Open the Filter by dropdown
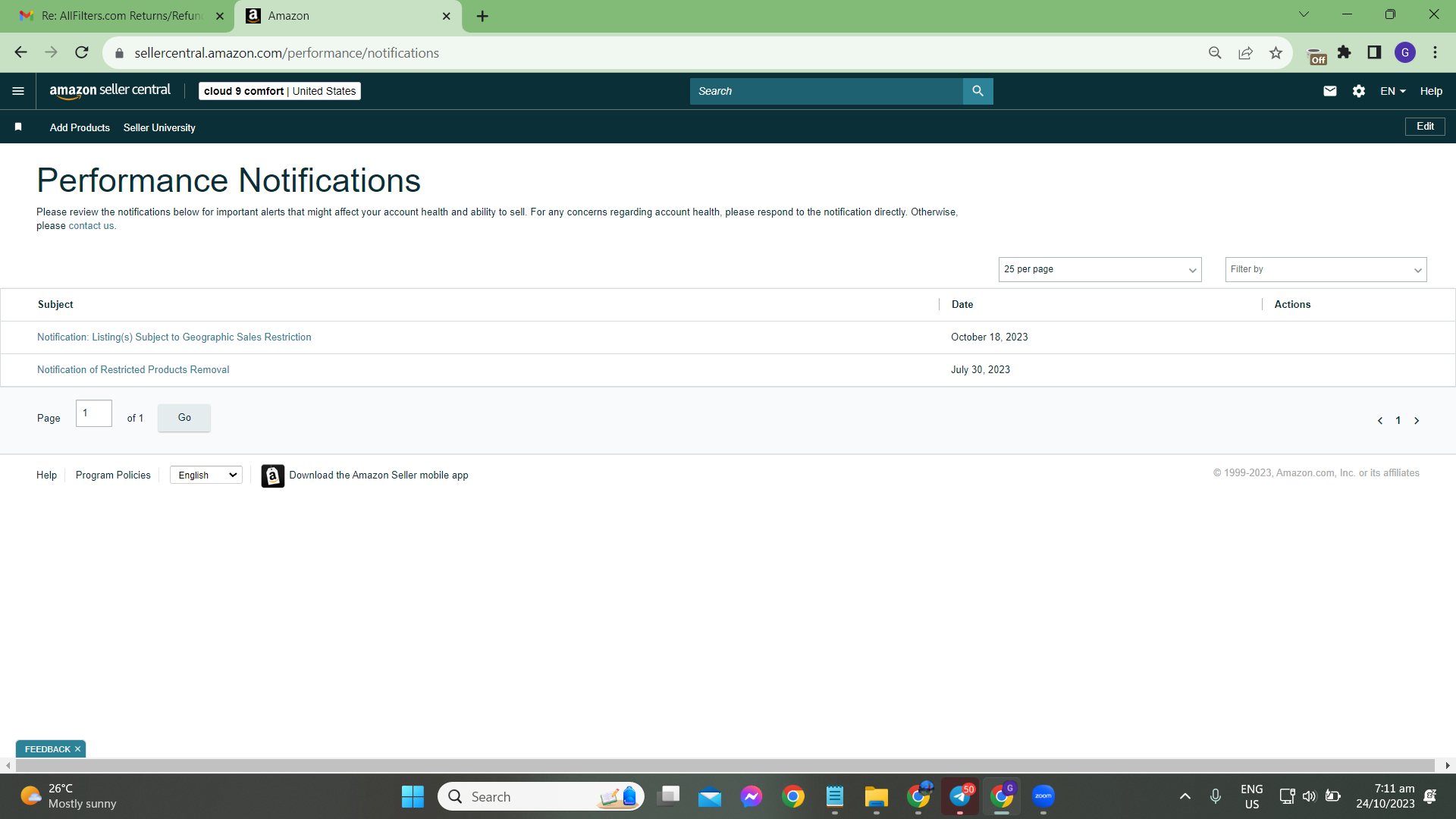The height and width of the screenshot is (819, 1456). pyautogui.click(x=1326, y=269)
